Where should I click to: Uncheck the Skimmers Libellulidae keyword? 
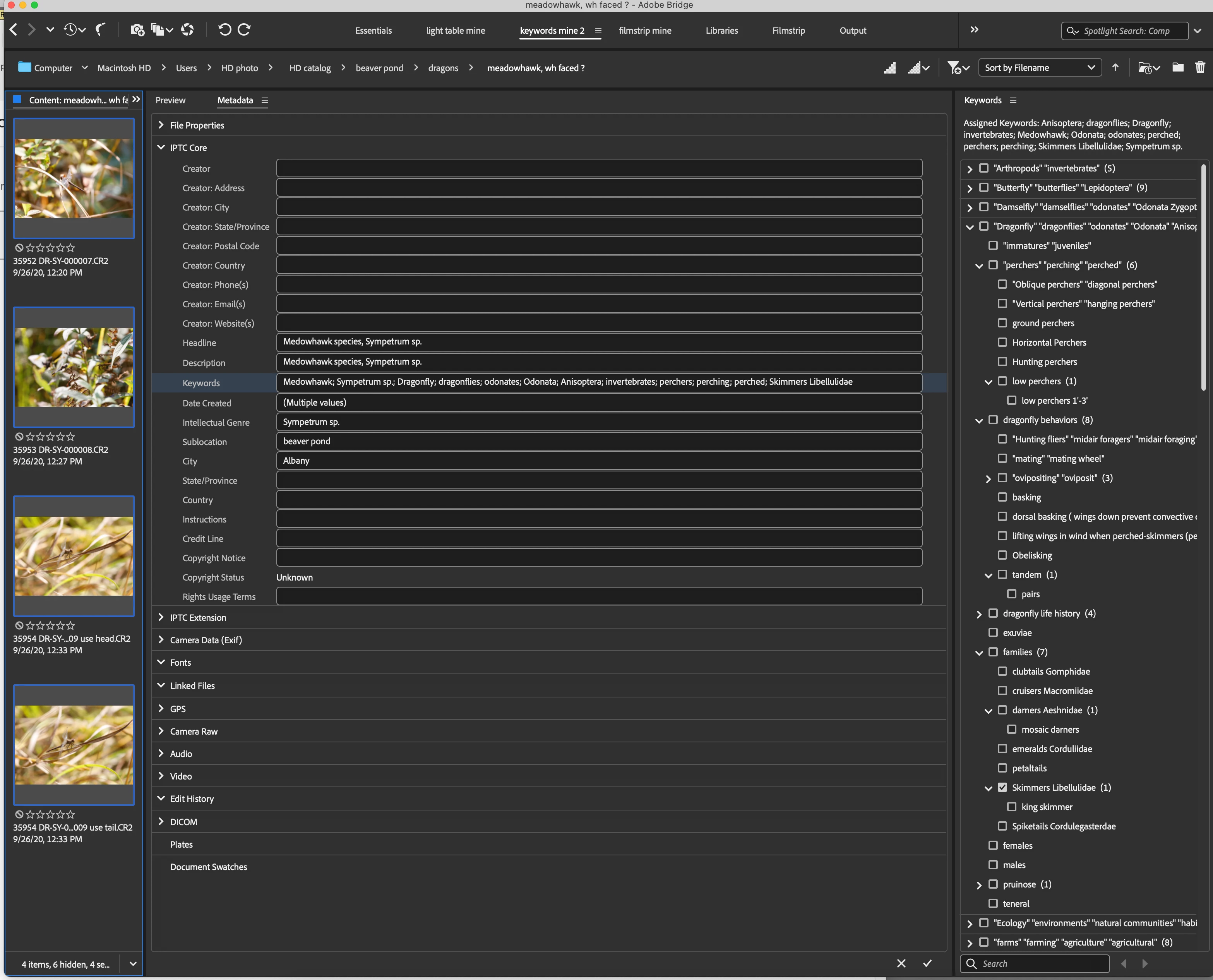pos(1002,787)
